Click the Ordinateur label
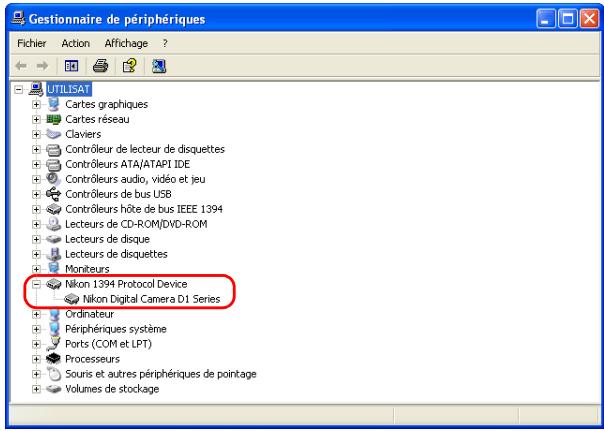This screenshot has width=604, height=431. coord(90,314)
